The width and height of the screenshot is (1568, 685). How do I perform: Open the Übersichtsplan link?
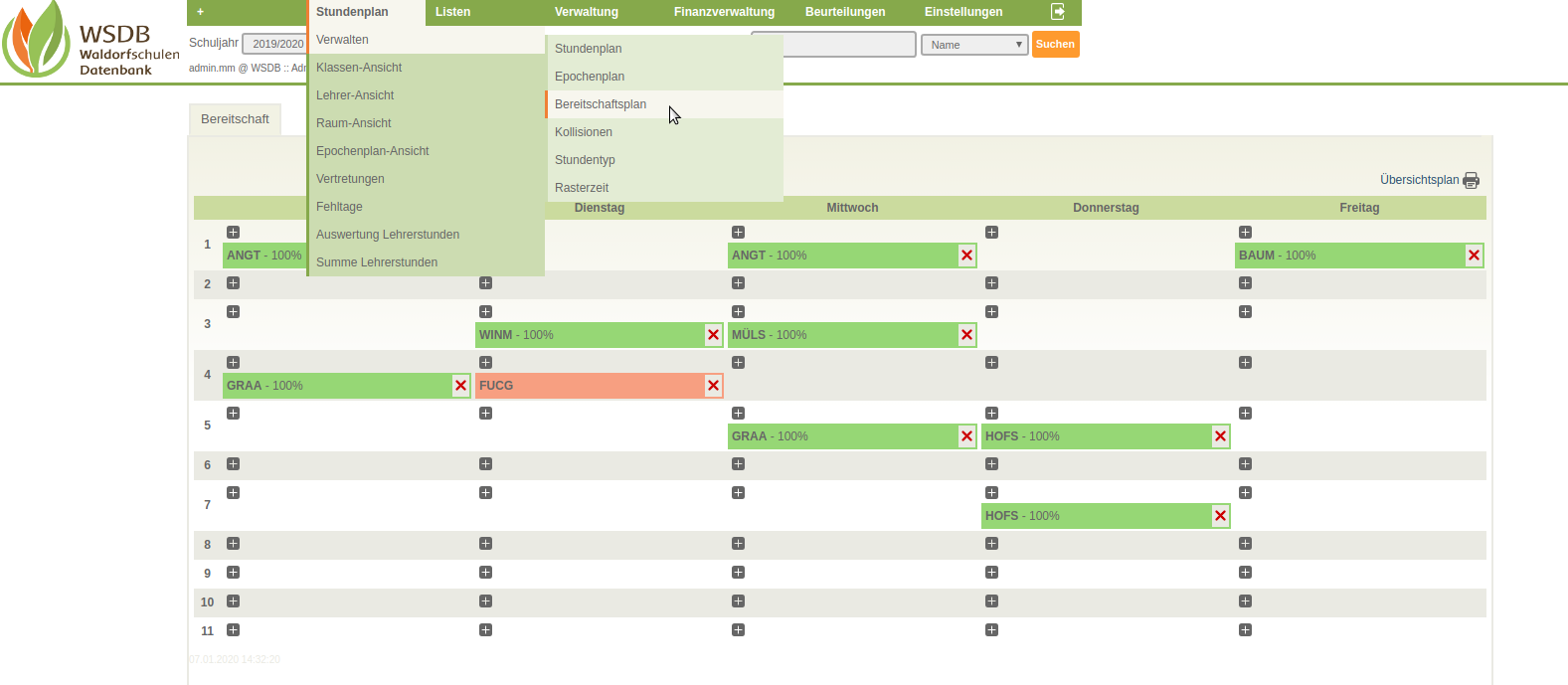1419,180
